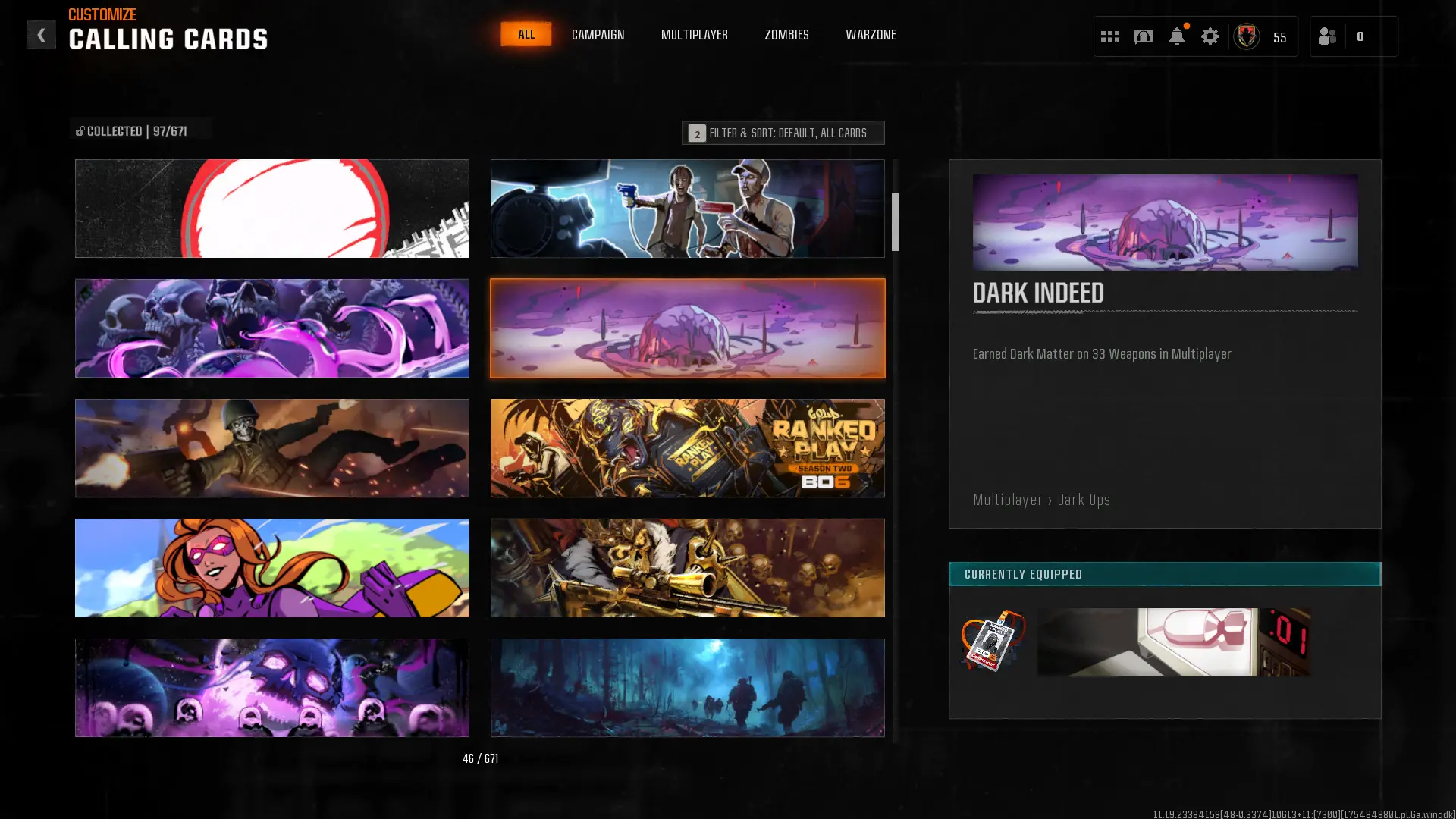
Task: Click the CURRENTLY EQUIPPED header
Action: (1165, 574)
